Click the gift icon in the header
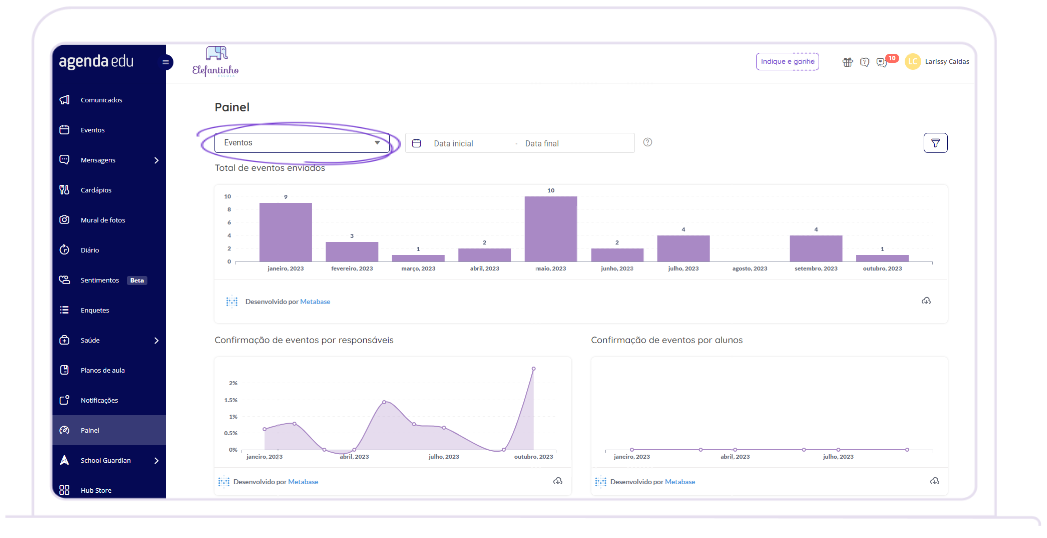1047x538 pixels. pyautogui.click(x=847, y=62)
